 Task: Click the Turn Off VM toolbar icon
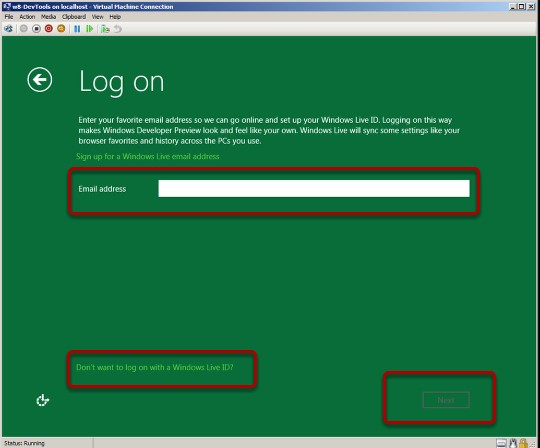tap(36, 29)
